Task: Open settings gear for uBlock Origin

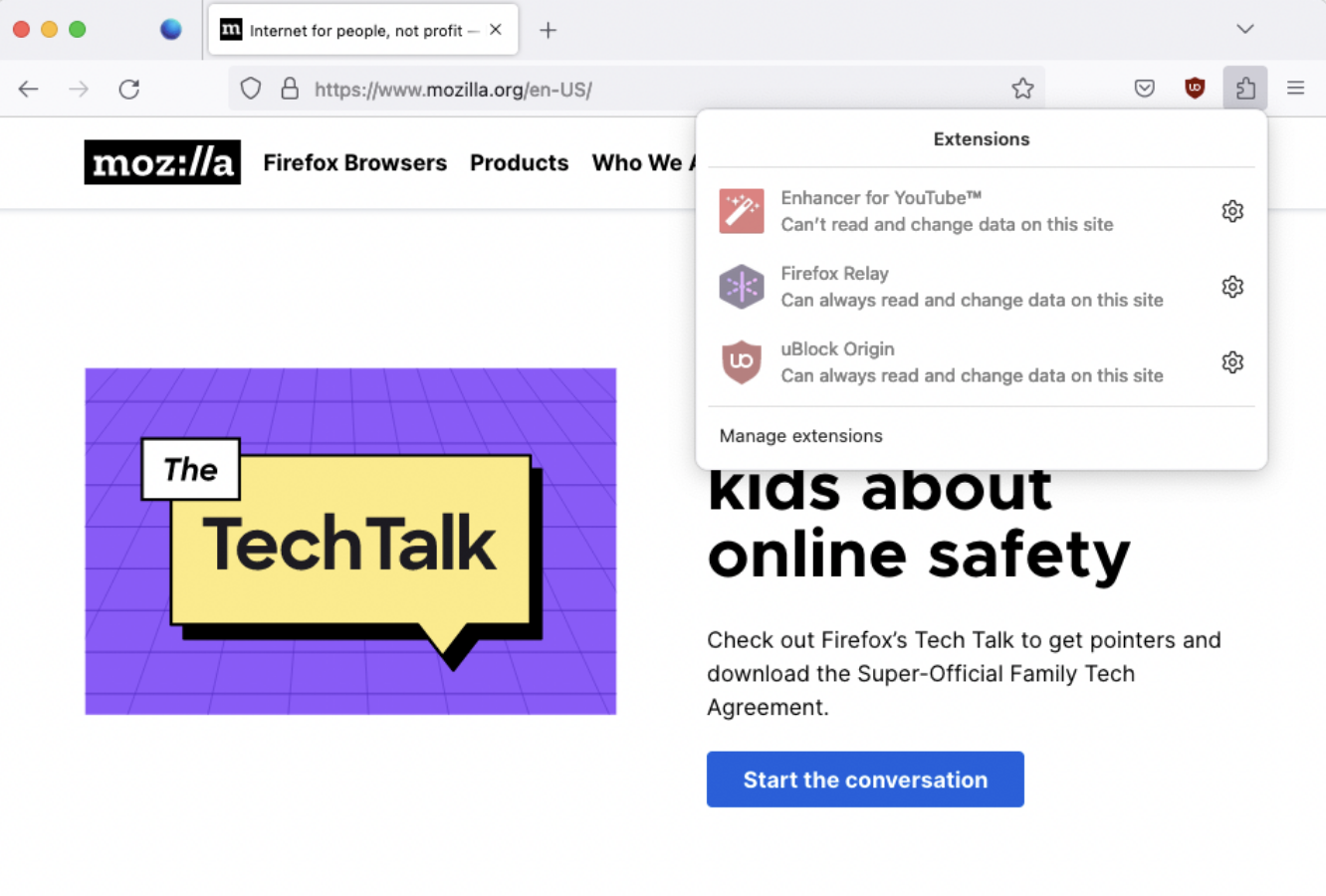Action: click(1232, 362)
